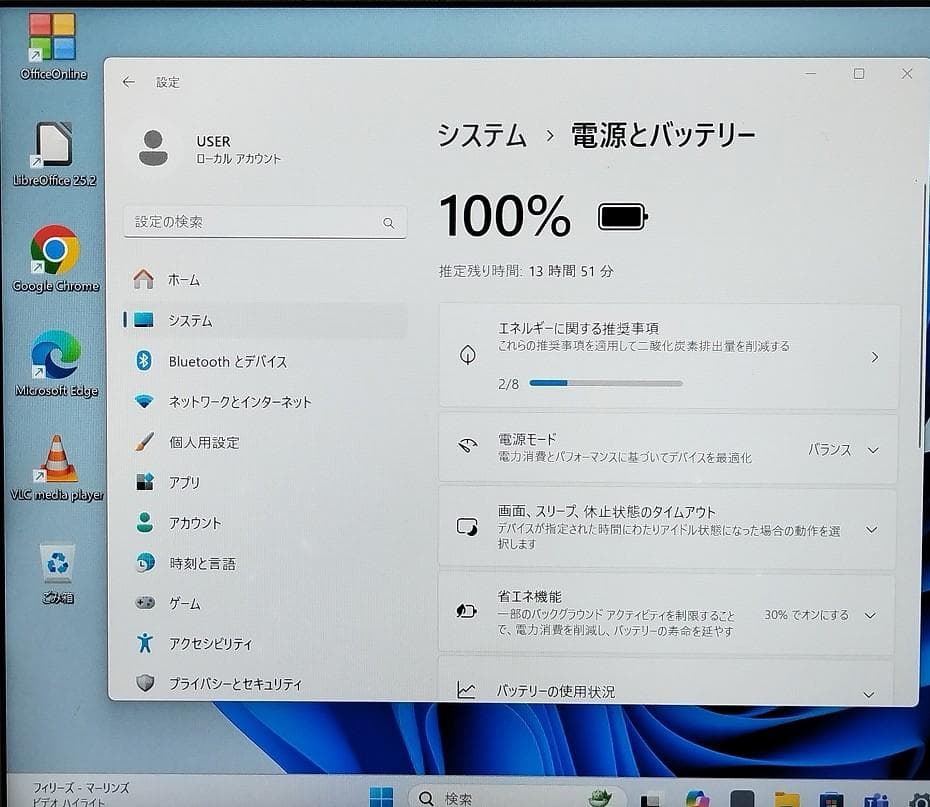Screen dimensions: 930x807
Task: Click the 設定の検索 search box
Action: (x=264, y=222)
